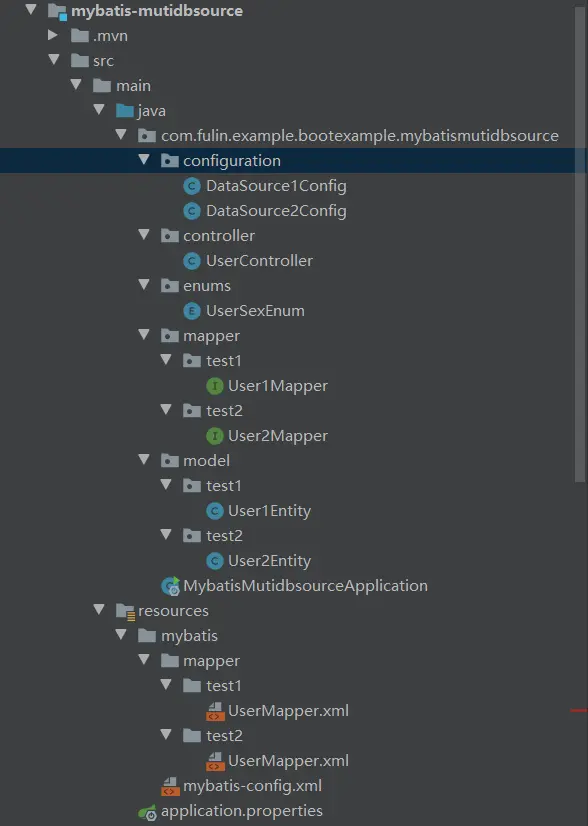This screenshot has height=826, width=588.
Task: Collapse the com.fulin.example package arrow
Action: point(121,134)
